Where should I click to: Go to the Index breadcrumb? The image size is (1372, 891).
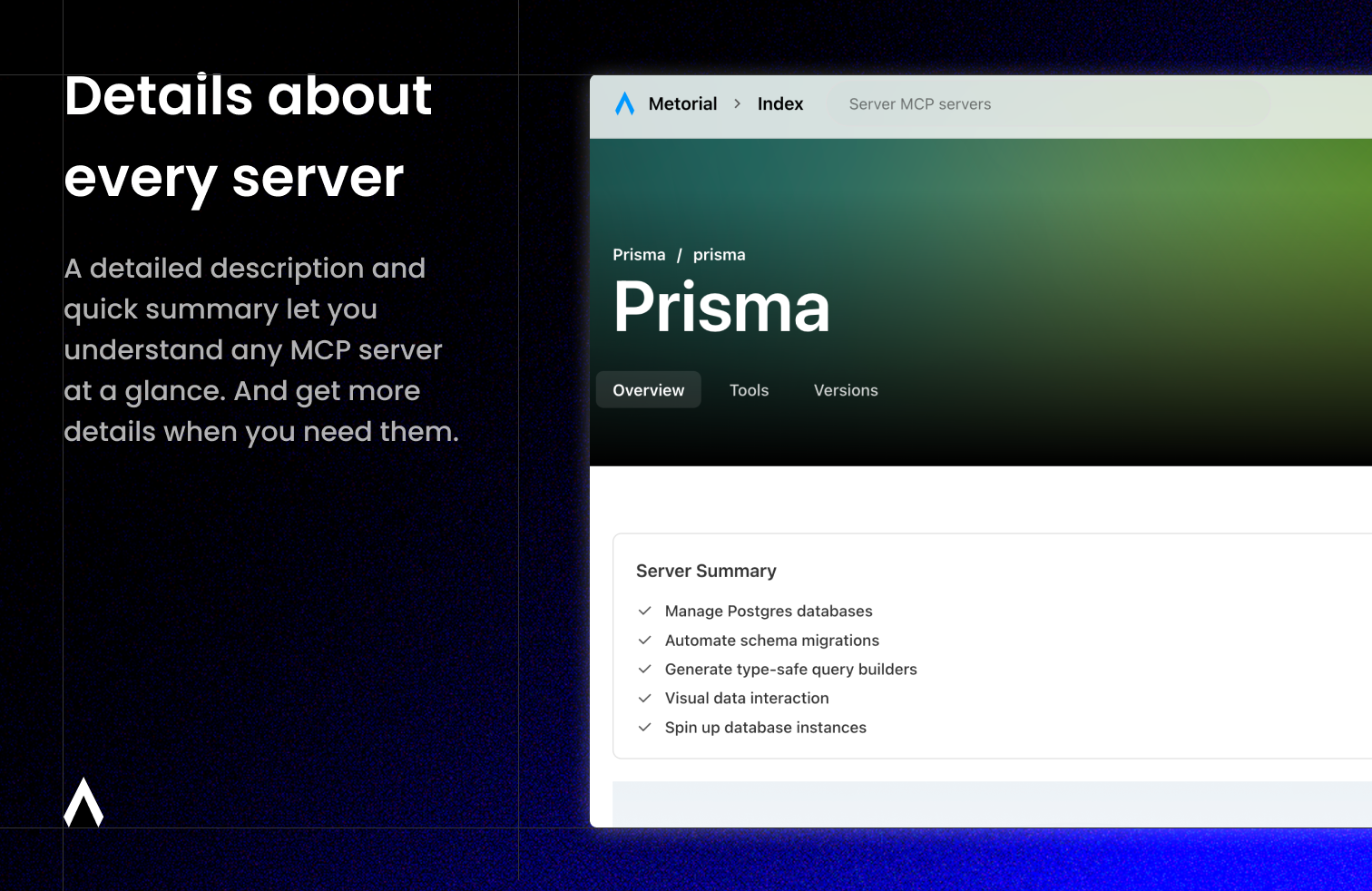click(x=780, y=104)
